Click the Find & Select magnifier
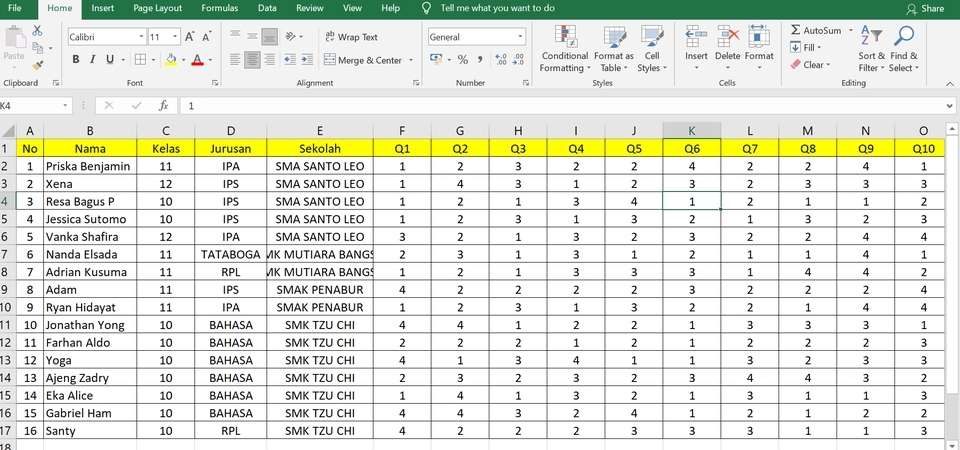 click(904, 49)
